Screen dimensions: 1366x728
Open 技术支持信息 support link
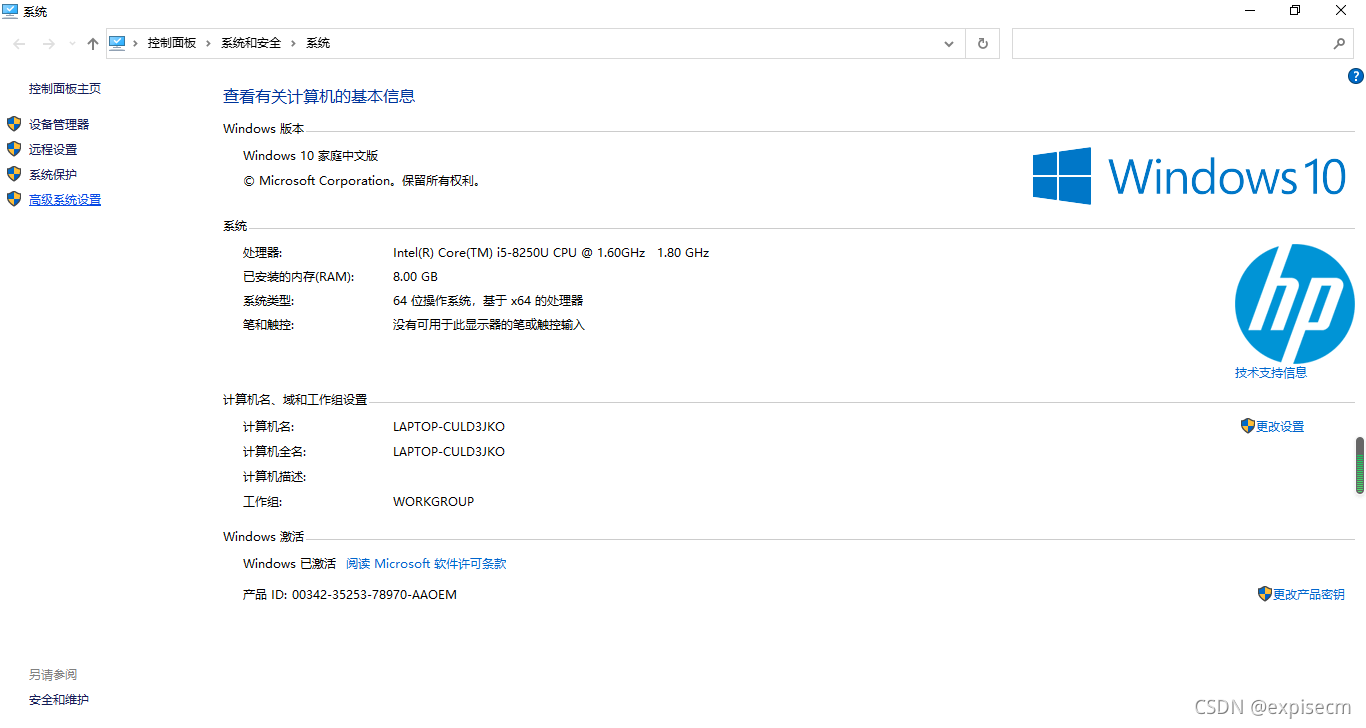[1271, 373]
